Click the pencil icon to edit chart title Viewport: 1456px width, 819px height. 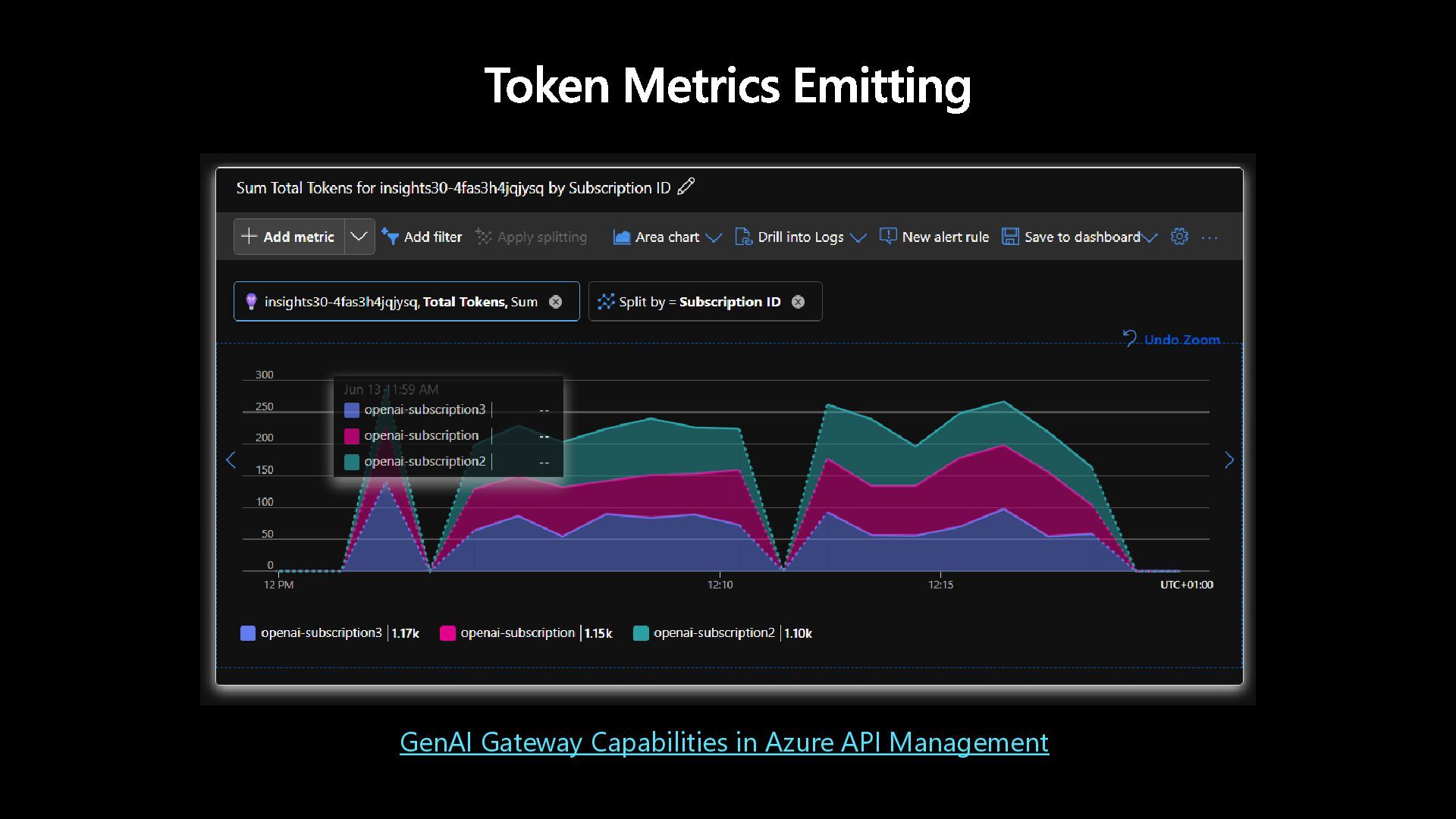click(686, 187)
